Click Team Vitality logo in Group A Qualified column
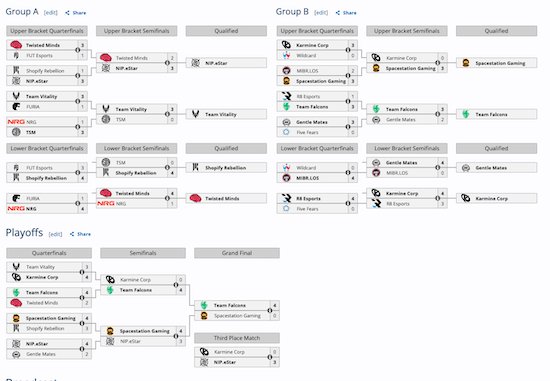 pyautogui.click(x=196, y=114)
